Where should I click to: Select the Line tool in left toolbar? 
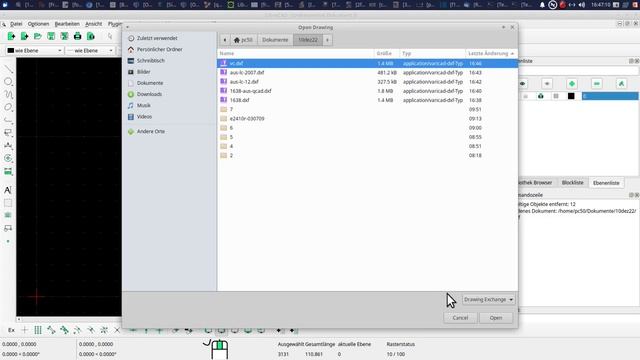(x=8, y=69)
